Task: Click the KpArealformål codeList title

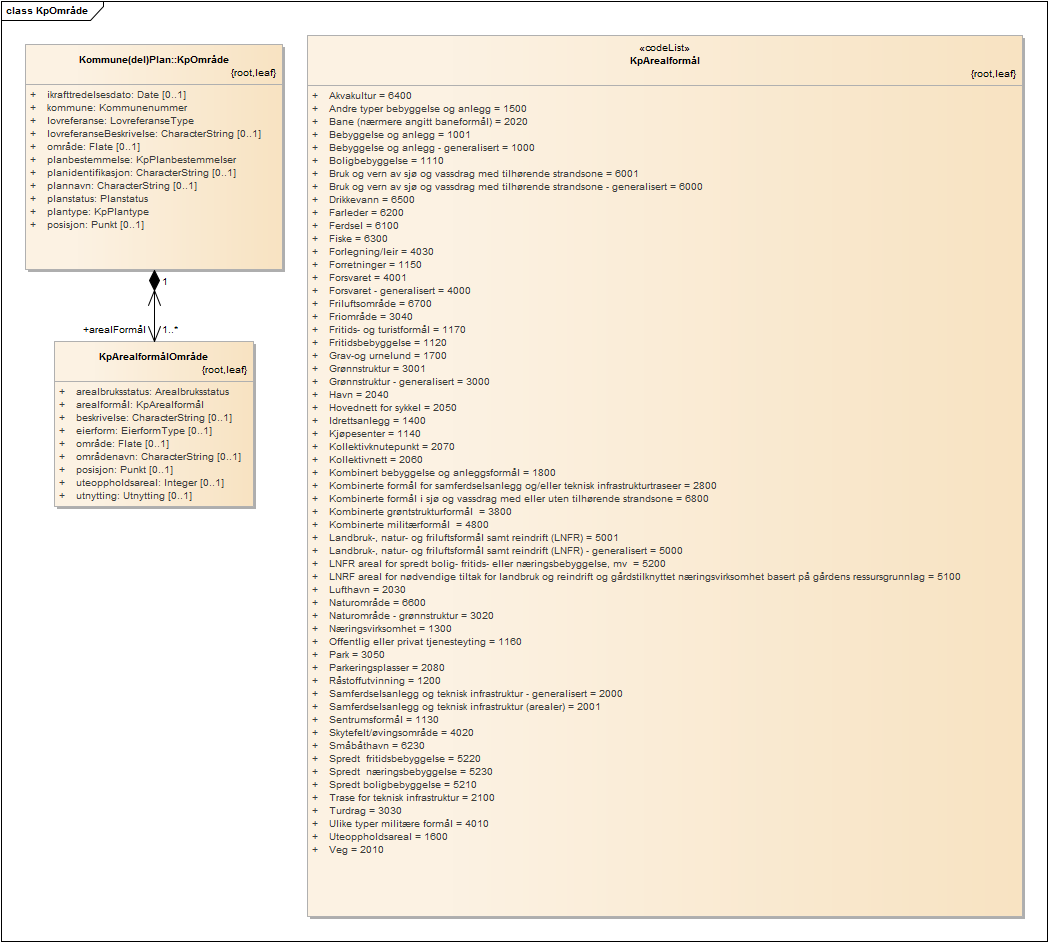Action: pyautogui.click(x=664, y=61)
